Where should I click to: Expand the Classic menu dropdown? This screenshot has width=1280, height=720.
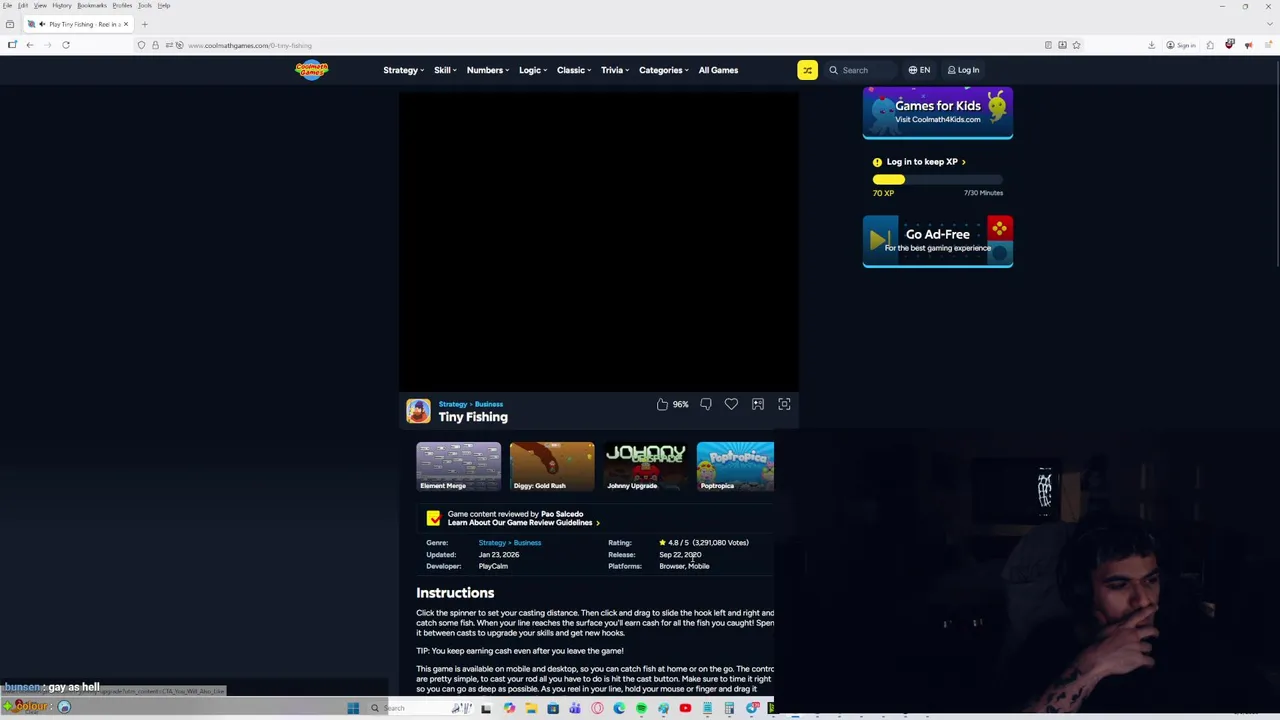(574, 70)
